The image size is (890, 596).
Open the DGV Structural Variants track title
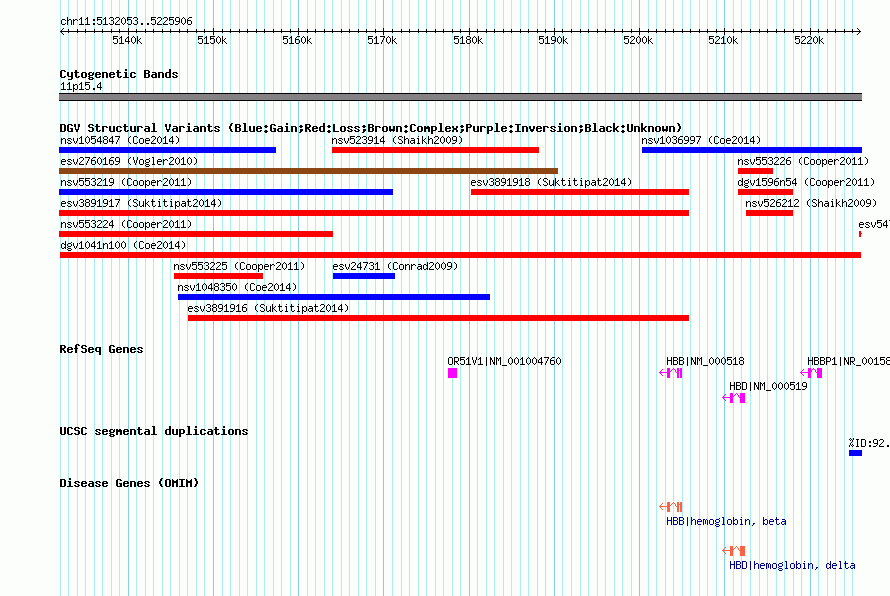tap(370, 128)
